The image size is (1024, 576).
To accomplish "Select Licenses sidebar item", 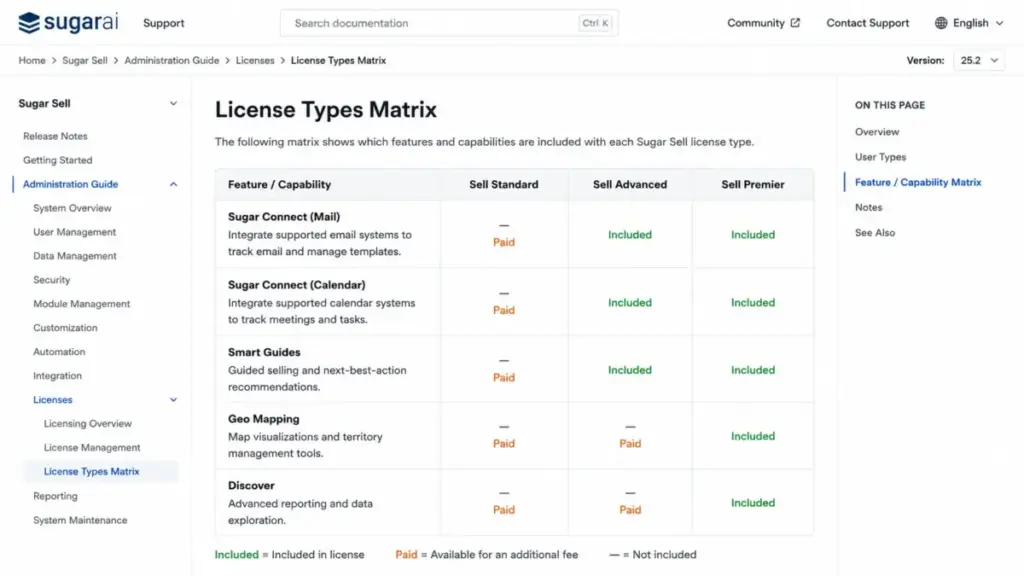I will point(53,400).
